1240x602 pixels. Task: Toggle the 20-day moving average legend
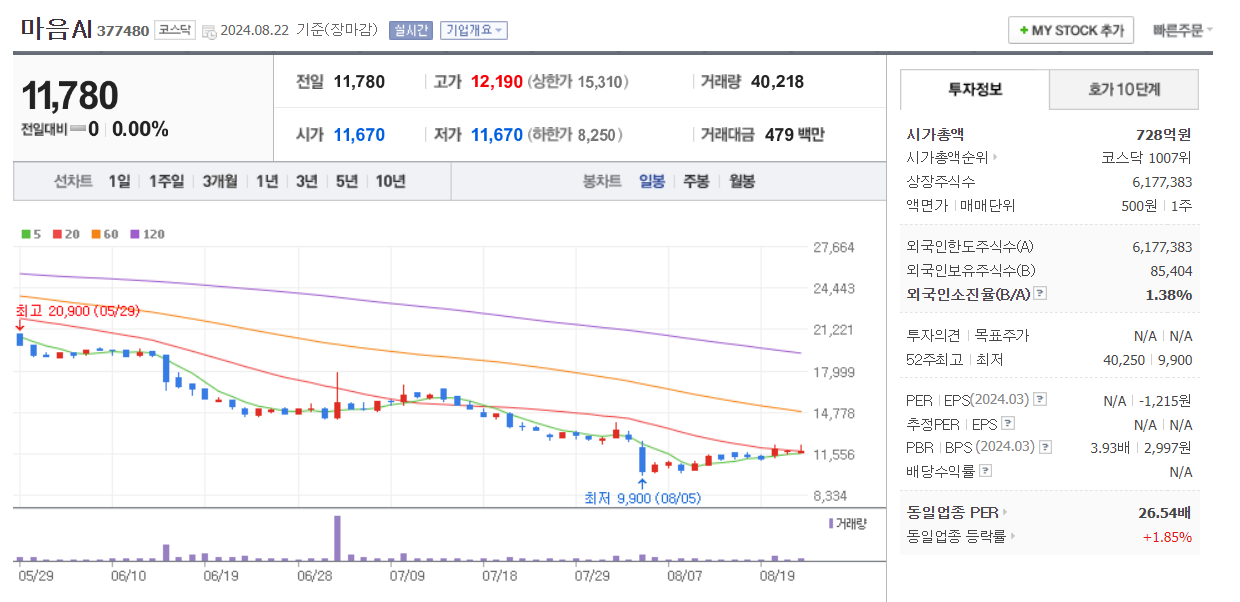tap(57, 233)
